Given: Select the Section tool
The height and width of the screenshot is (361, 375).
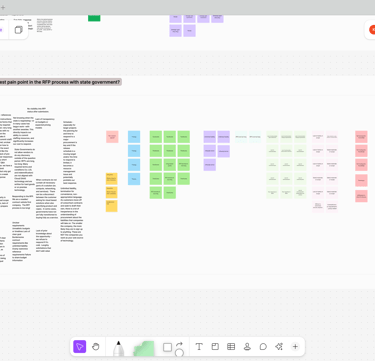Looking at the screenshot, I should pos(215,347).
